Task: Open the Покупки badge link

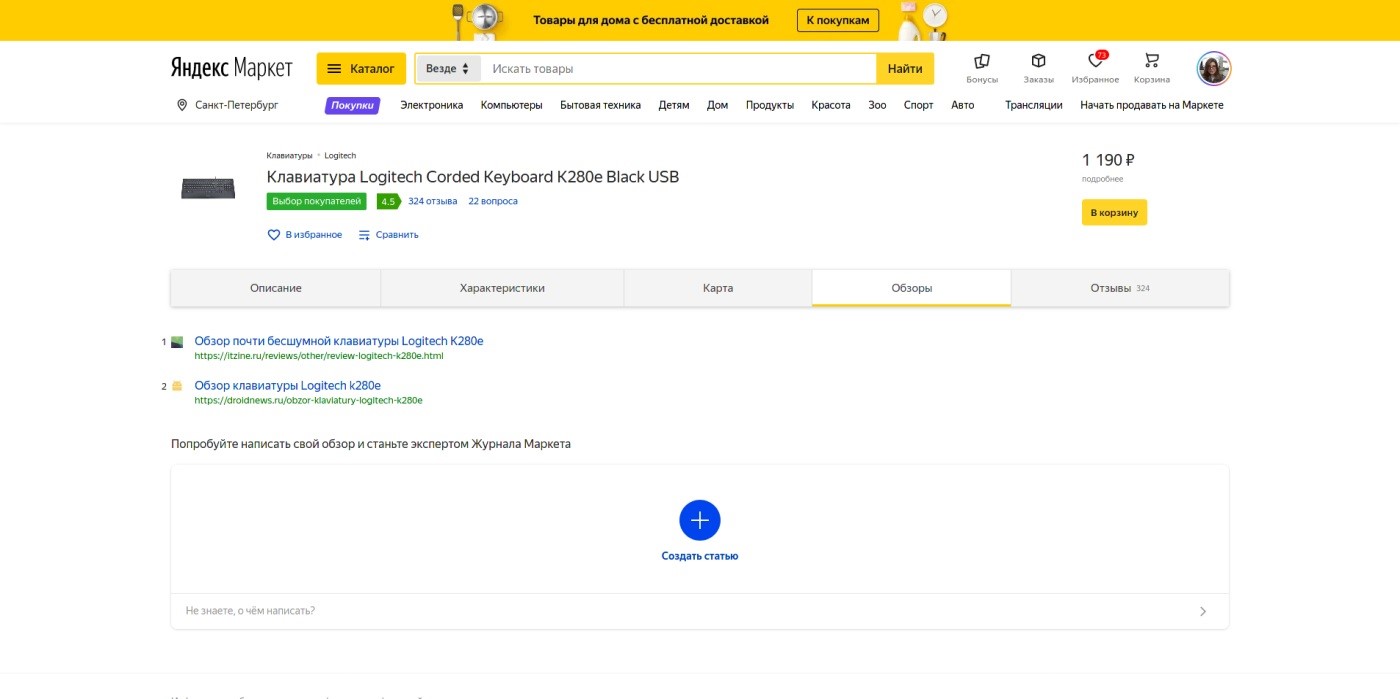Action: [x=352, y=105]
